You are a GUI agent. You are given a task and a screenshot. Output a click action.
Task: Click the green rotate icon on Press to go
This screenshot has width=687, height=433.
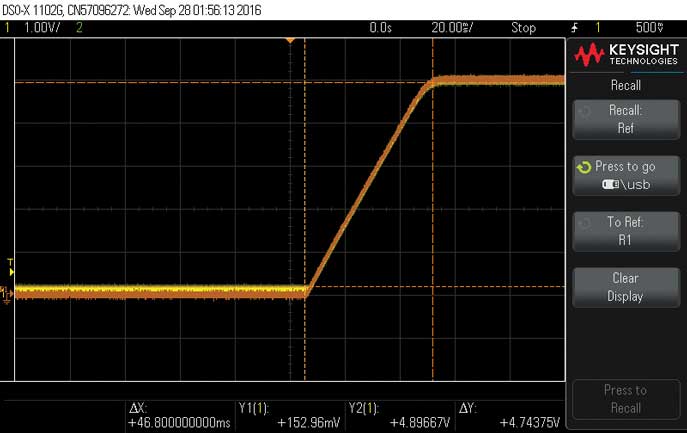click(584, 167)
